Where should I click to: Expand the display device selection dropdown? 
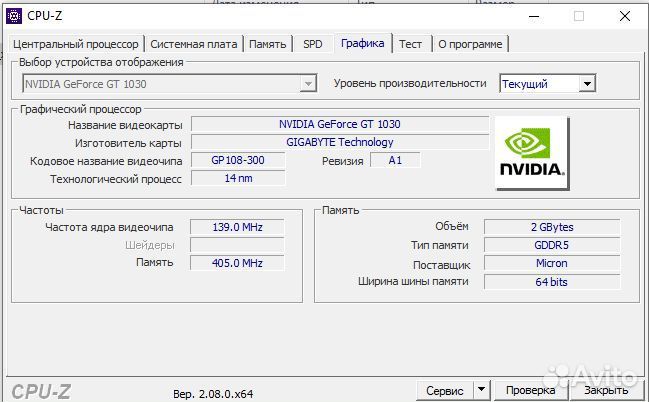click(x=308, y=84)
